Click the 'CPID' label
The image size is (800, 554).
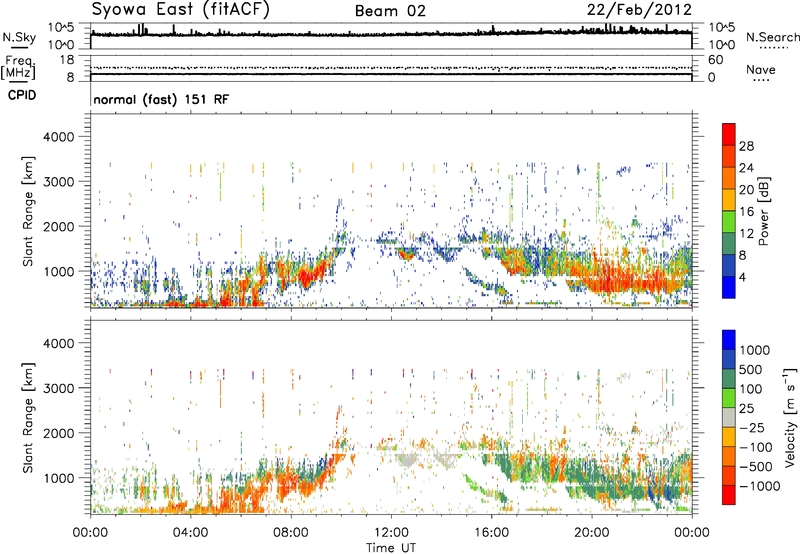pyautogui.click(x=22, y=95)
